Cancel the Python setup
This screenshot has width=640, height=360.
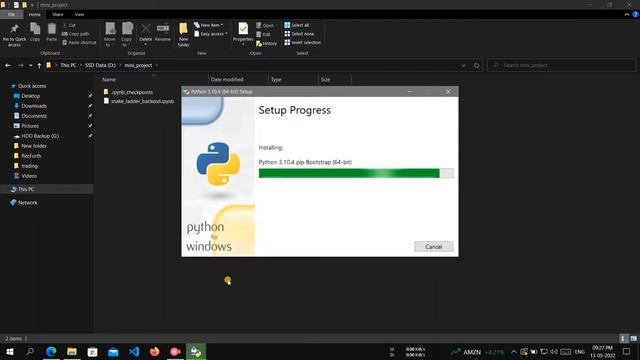[x=433, y=247]
